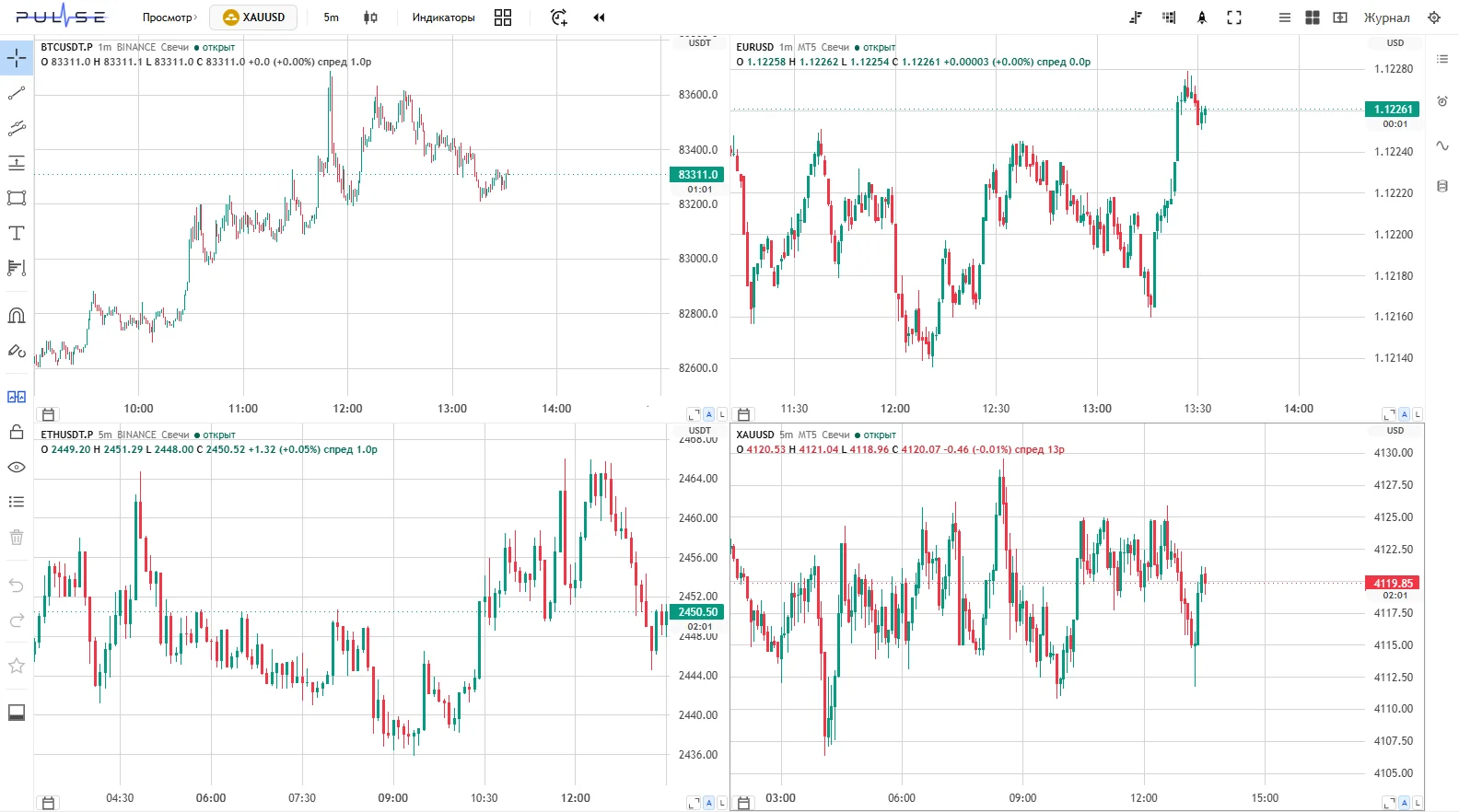Open the candlestick chart type menu
Image resolution: width=1459 pixels, height=812 pixels.
coord(370,17)
